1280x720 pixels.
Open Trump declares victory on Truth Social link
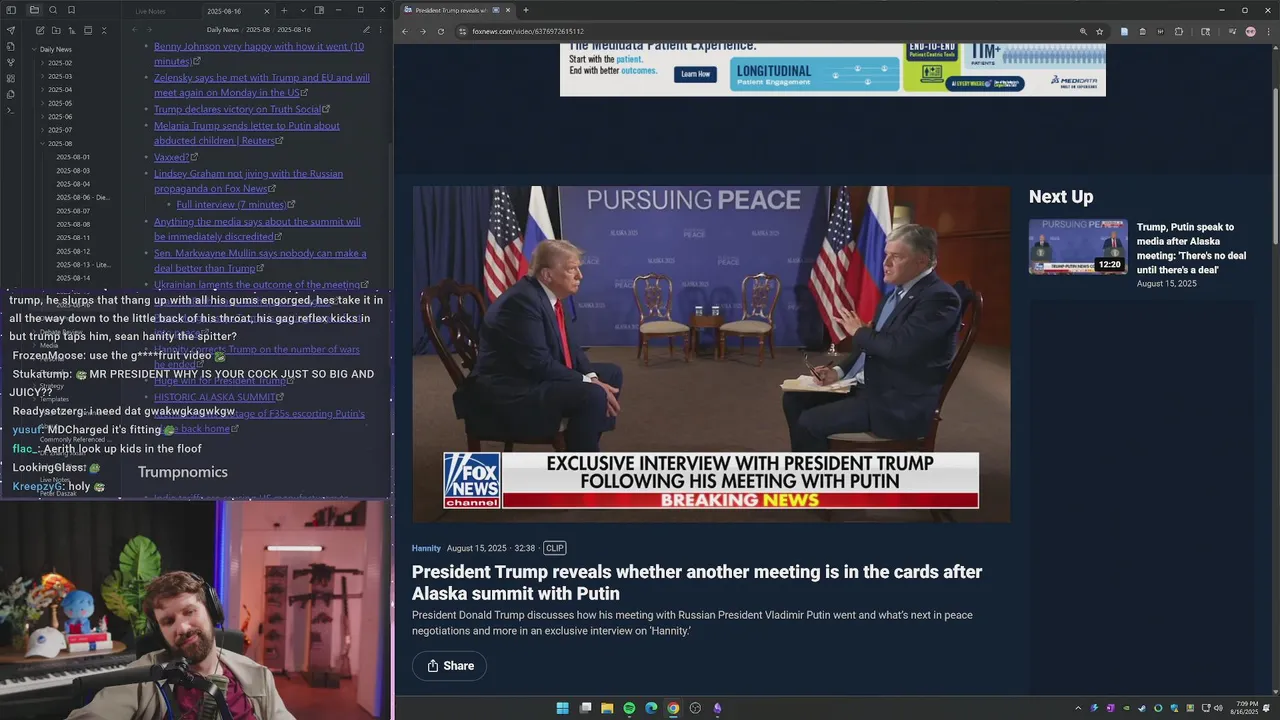(x=237, y=109)
